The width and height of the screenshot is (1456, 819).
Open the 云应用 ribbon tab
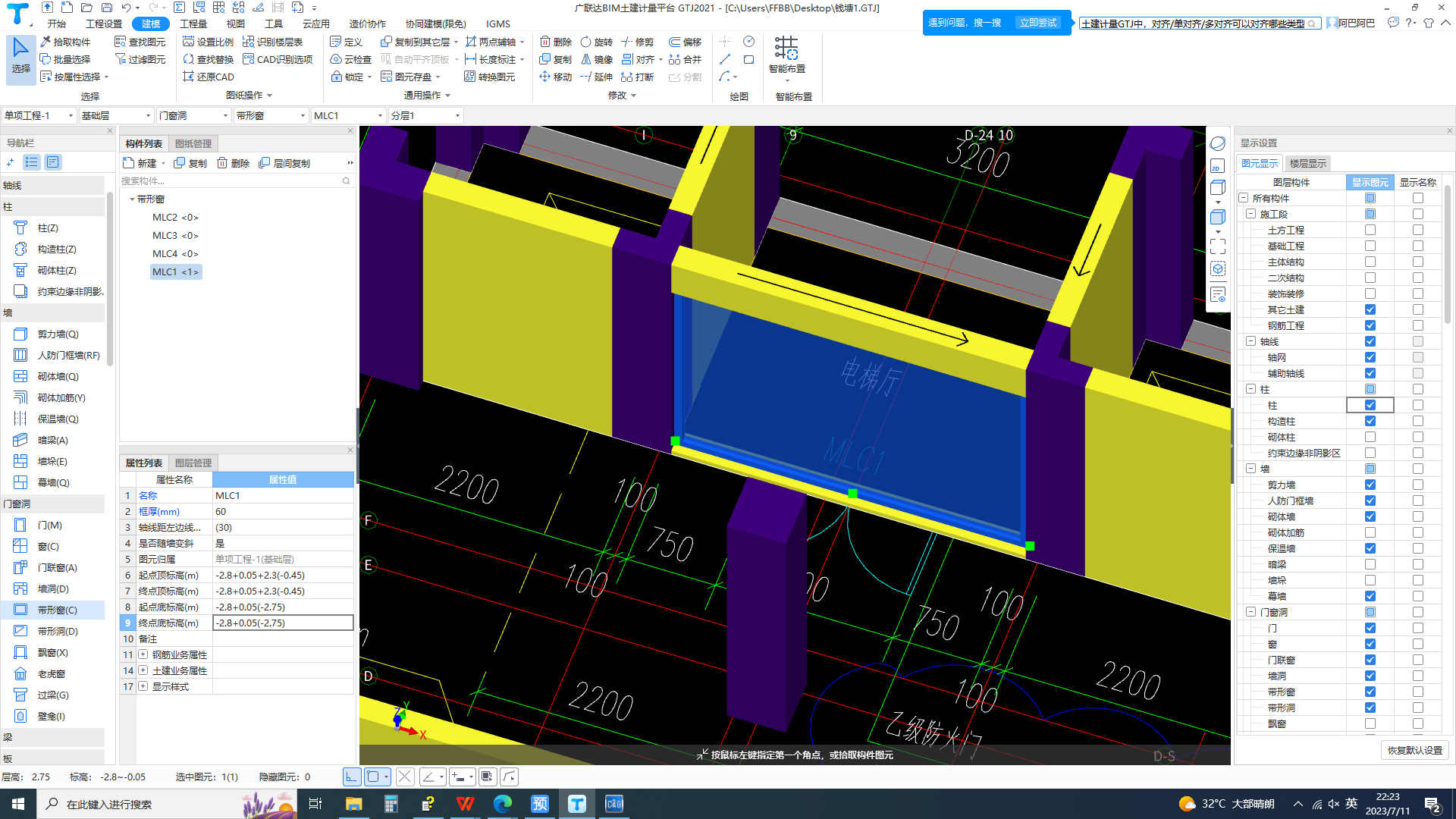[x=315, y=24]
